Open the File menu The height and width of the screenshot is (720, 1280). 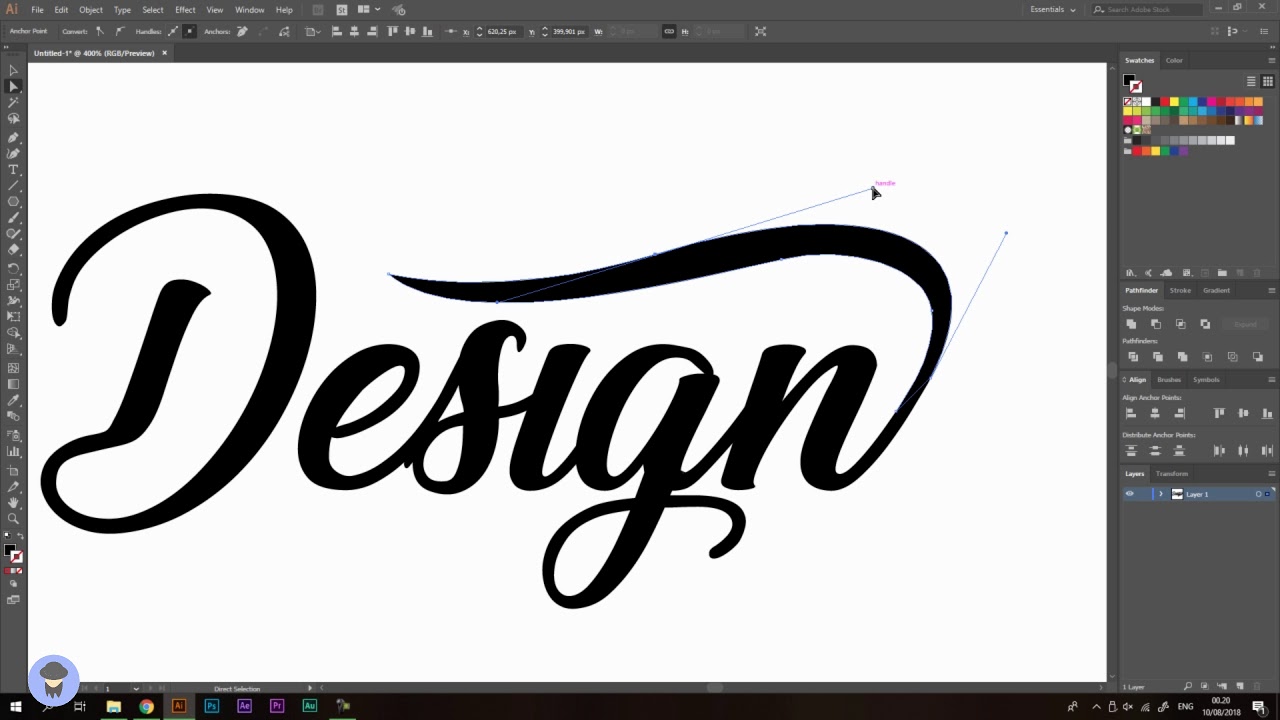[x=37, y=9]
